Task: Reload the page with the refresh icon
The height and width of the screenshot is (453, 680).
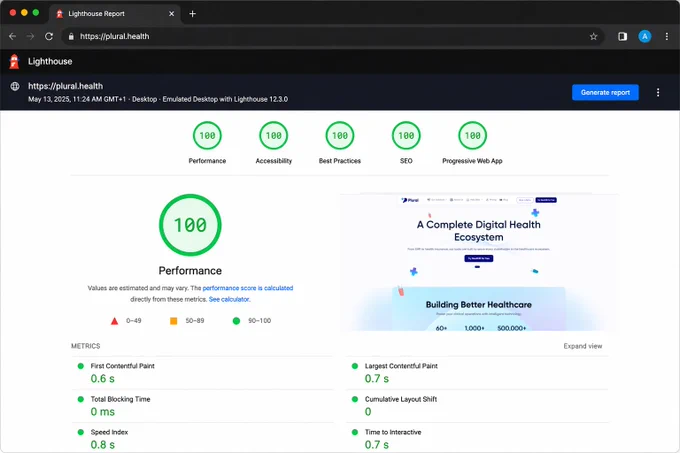Action: coord(49,36)
